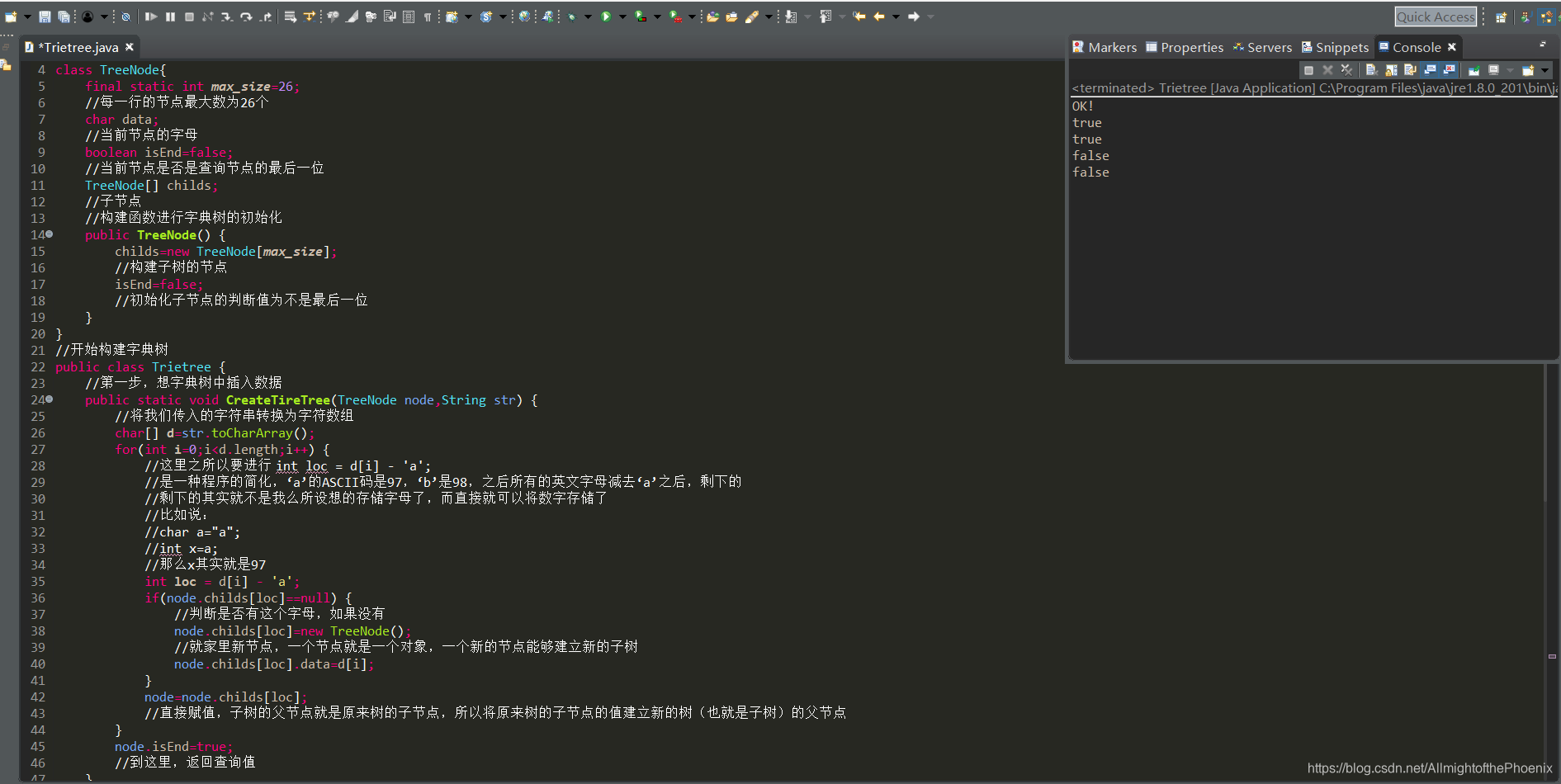Open the Debug configurations dropdown
1561x784 pixels.
(588, 17)
